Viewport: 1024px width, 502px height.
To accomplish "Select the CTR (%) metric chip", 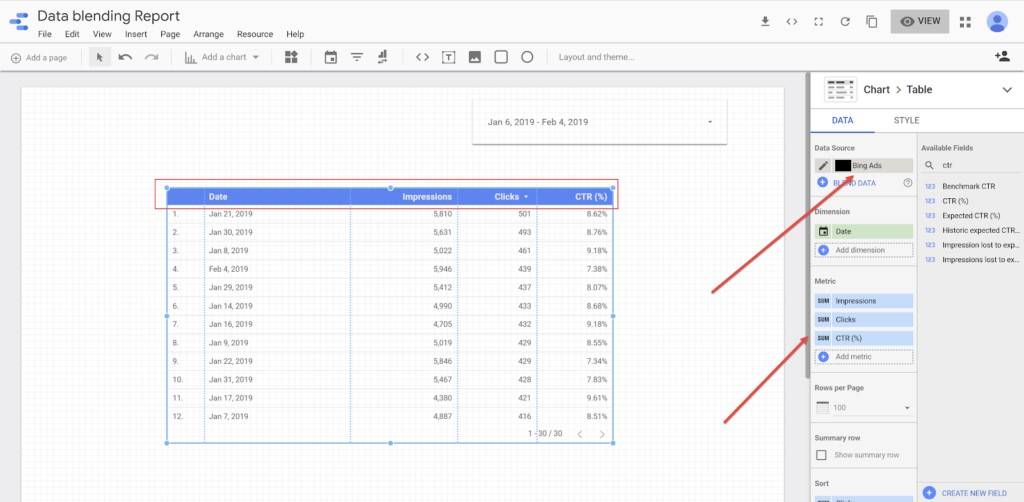I will click(863, 338).
